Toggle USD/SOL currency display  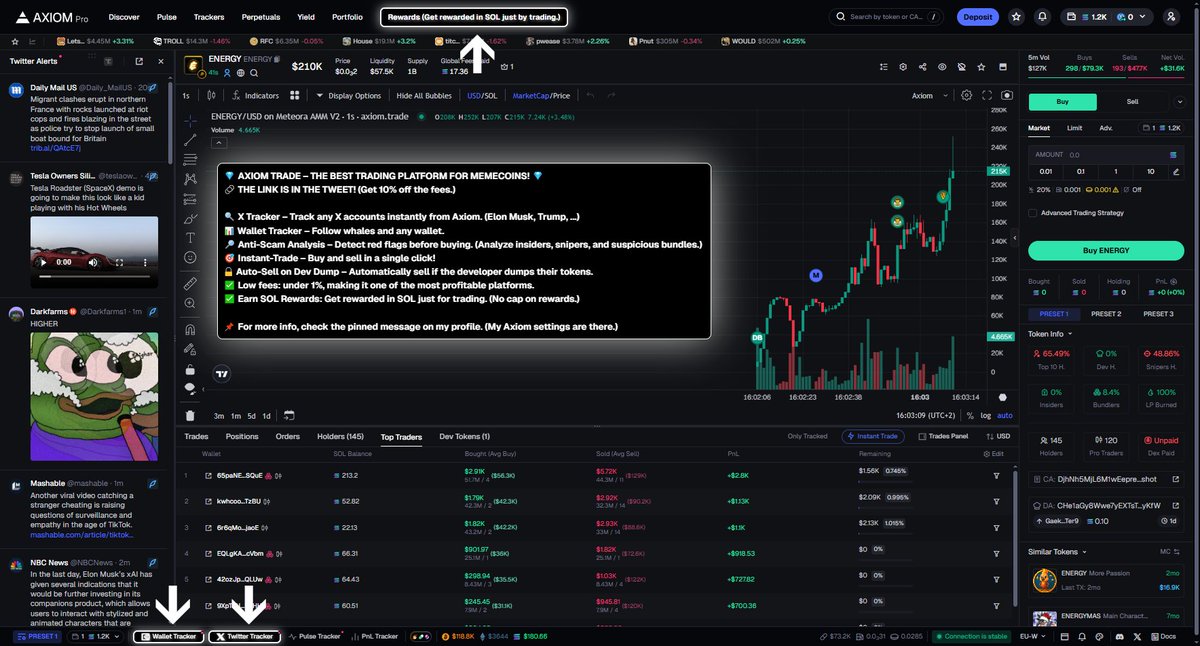coord(482,96)
